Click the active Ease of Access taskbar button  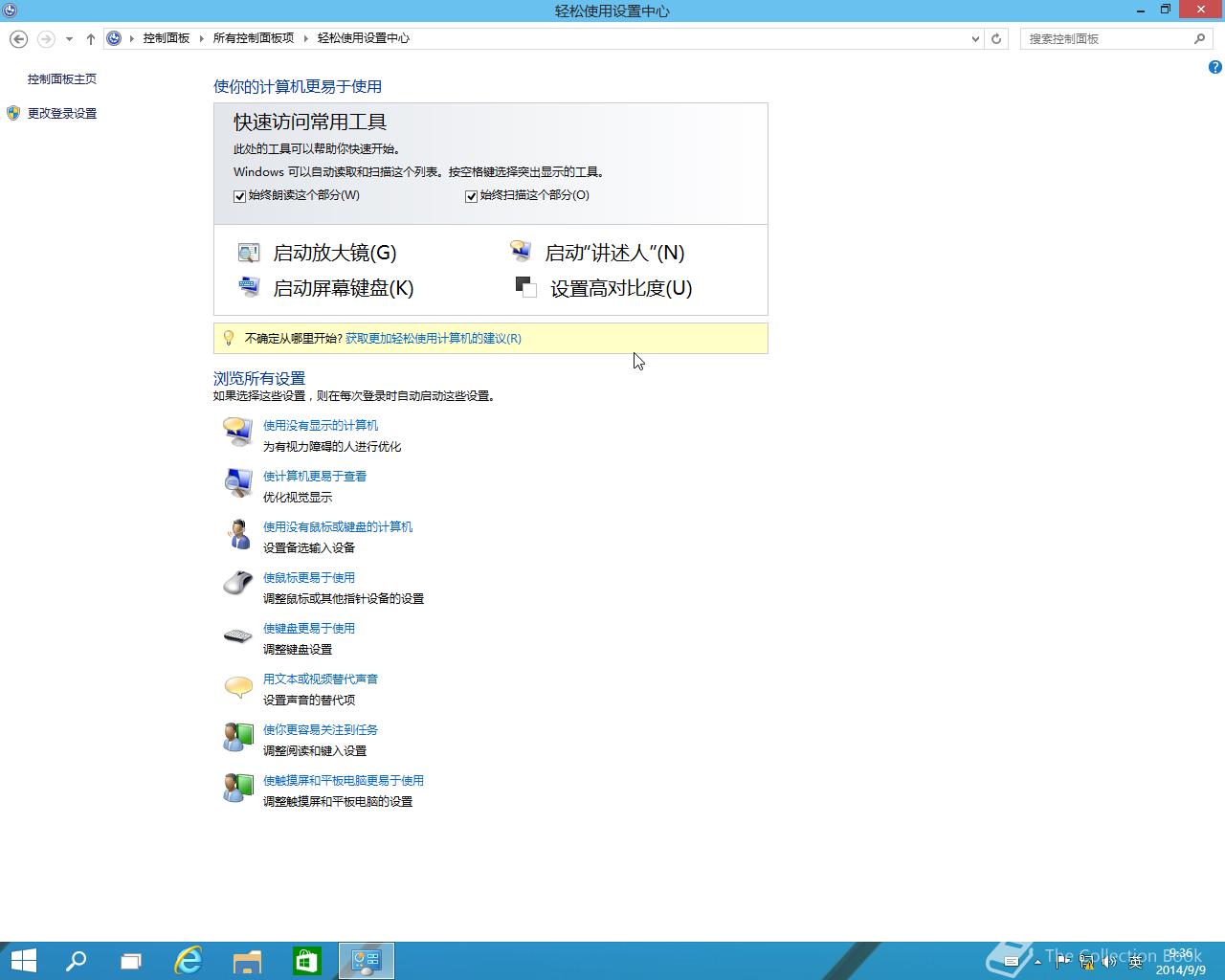[367, 961]
